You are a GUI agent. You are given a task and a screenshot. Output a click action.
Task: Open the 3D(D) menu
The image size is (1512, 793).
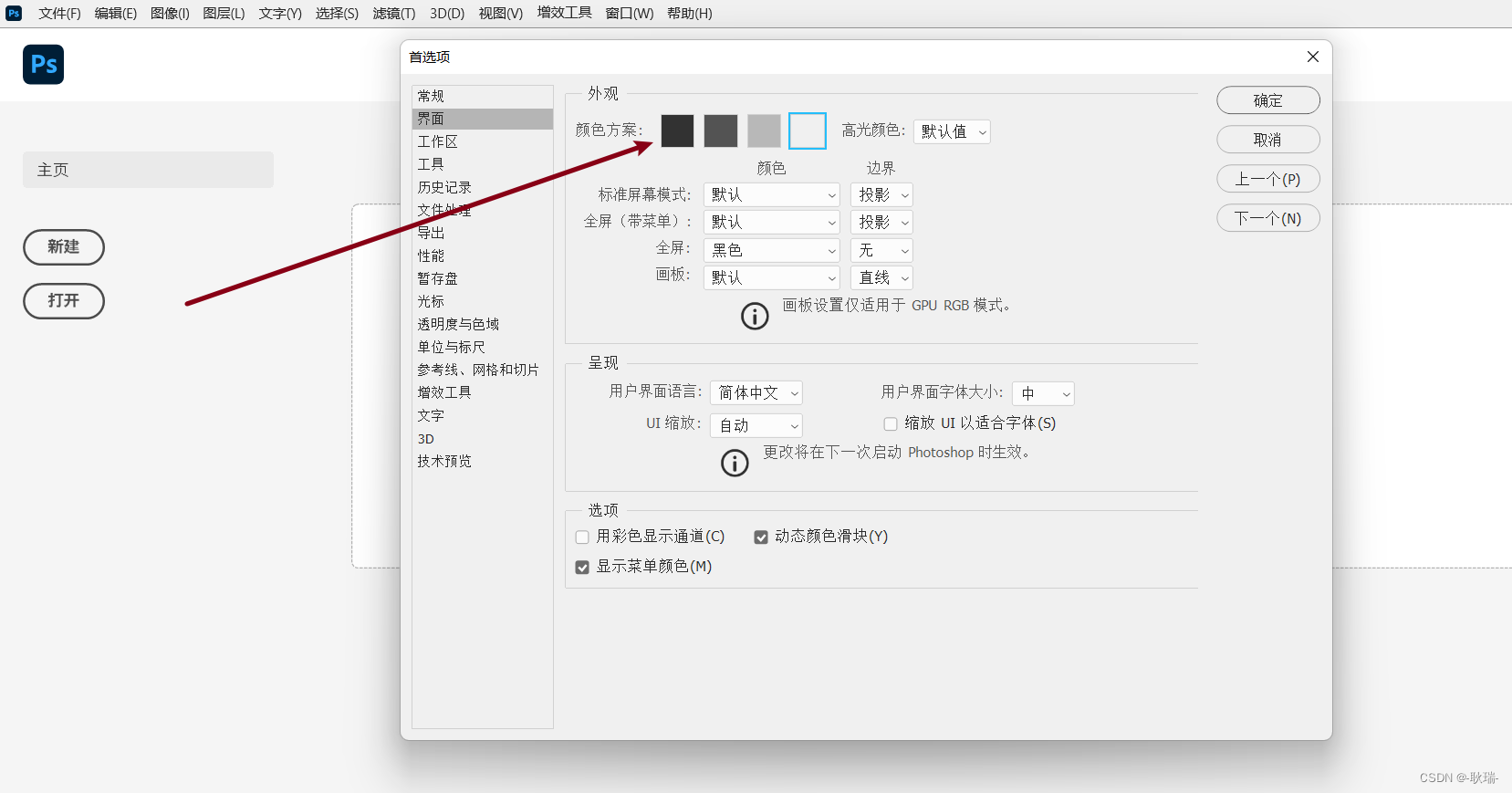pos(447,13)
